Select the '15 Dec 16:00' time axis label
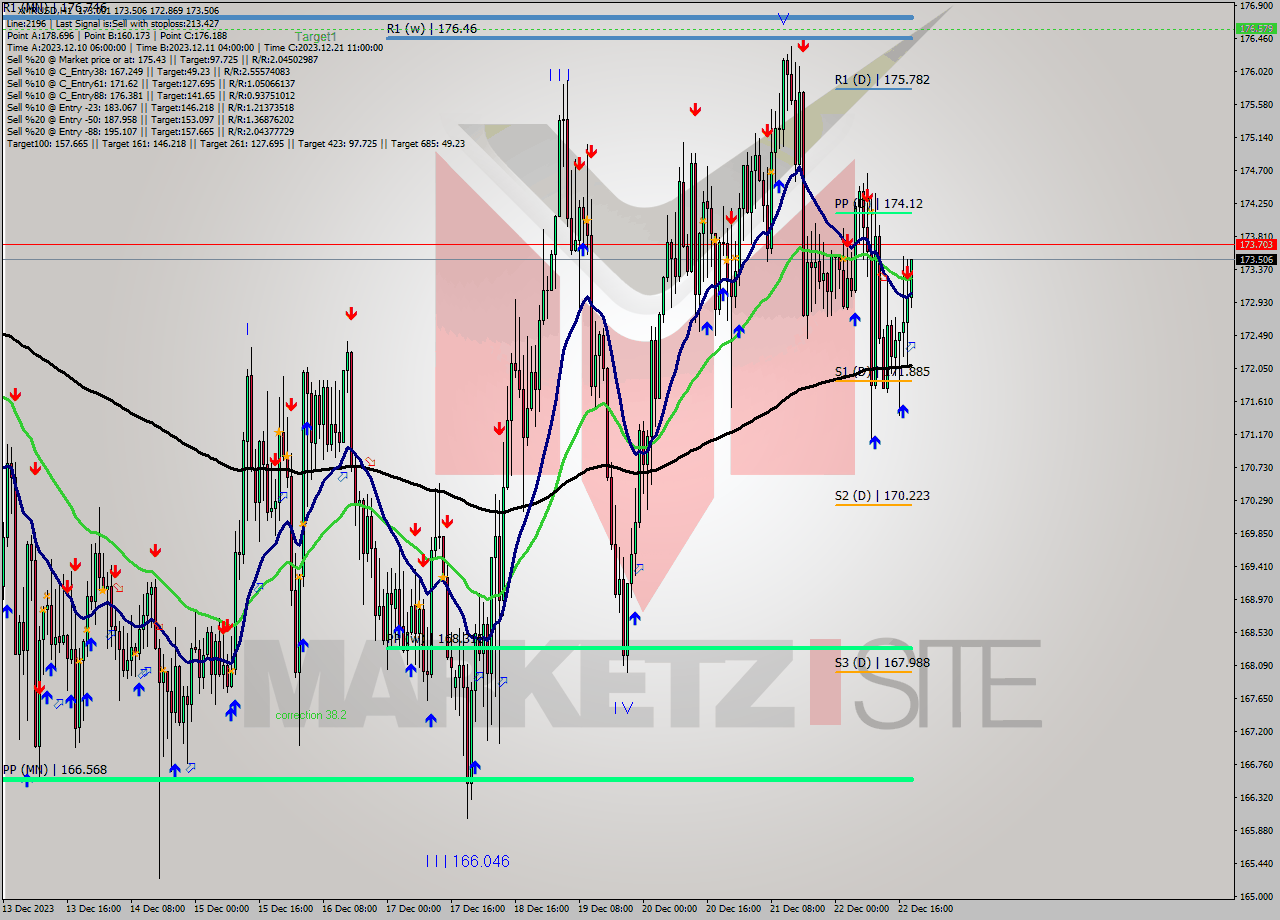This screenshot has height=920, width=1280. coord(285,909)
